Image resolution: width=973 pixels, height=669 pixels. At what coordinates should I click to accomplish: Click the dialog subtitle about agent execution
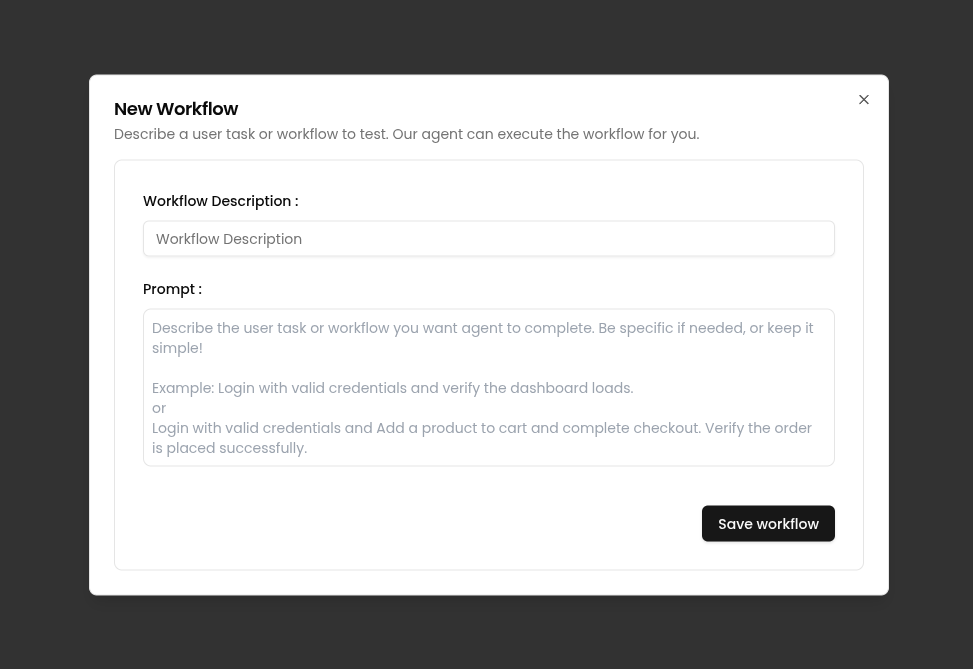pyautogui.click(x=406, y=134)
